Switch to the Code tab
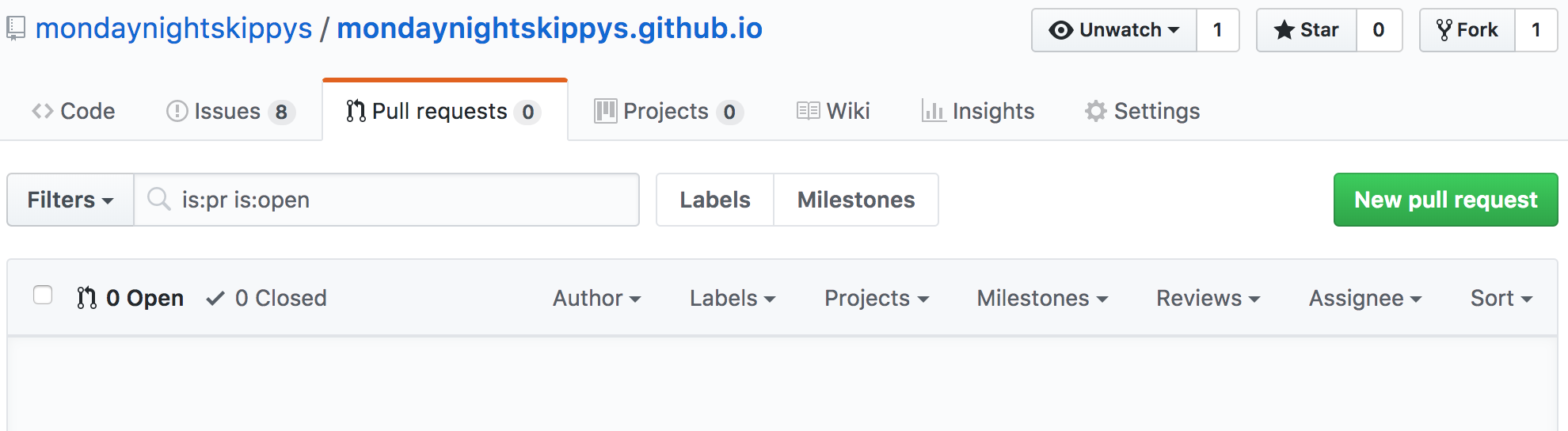The height and width of the screenshot is (431, 1568). point(74,111)
